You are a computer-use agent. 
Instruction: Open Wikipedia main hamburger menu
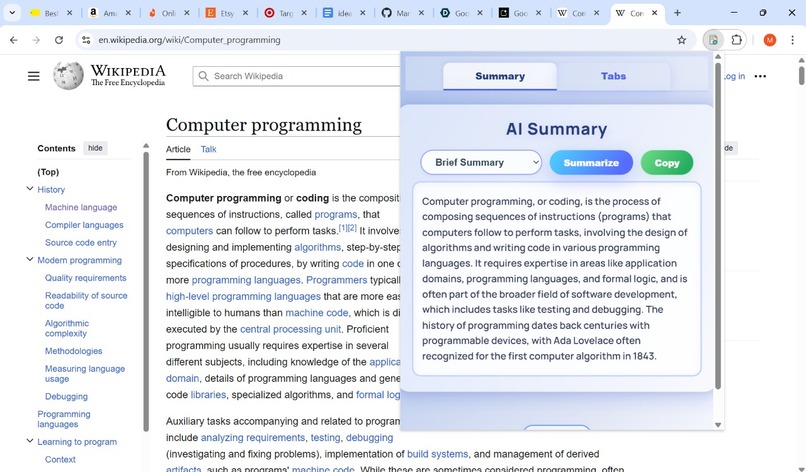pos(33,76)
